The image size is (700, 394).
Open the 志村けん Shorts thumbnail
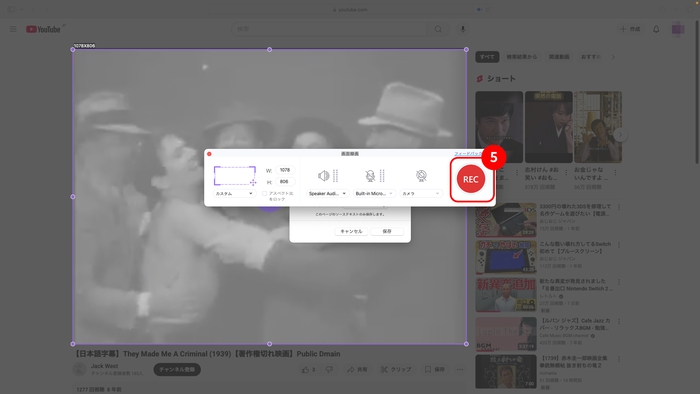pyautogui.click(x=549, y=127)
